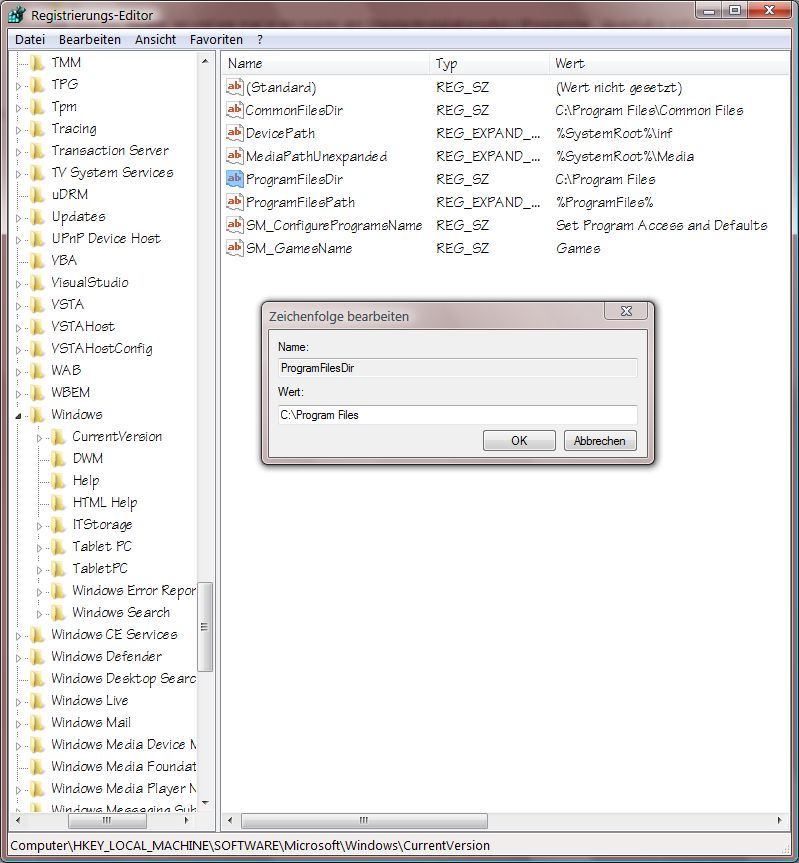Open the Favoriten menu
The width and height of the screenshot is (799, 863).
point(216,40)
